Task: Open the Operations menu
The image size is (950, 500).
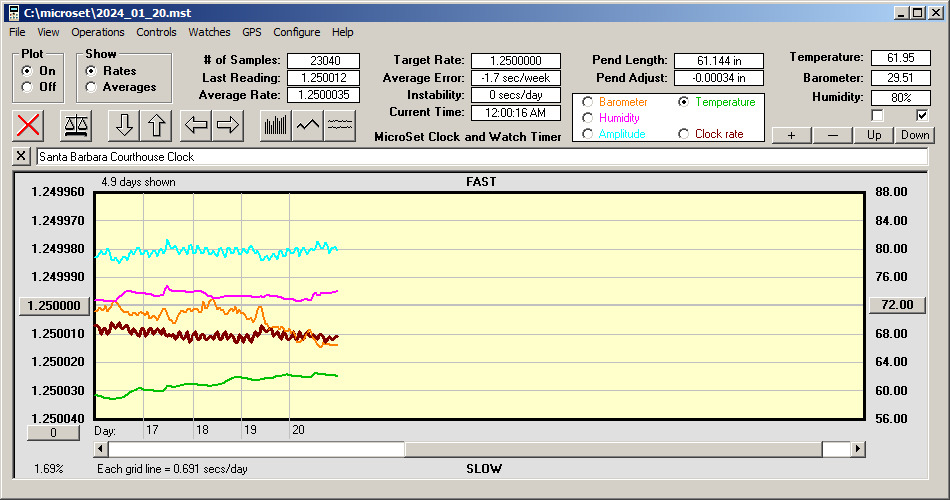Action: coord(98,32)
